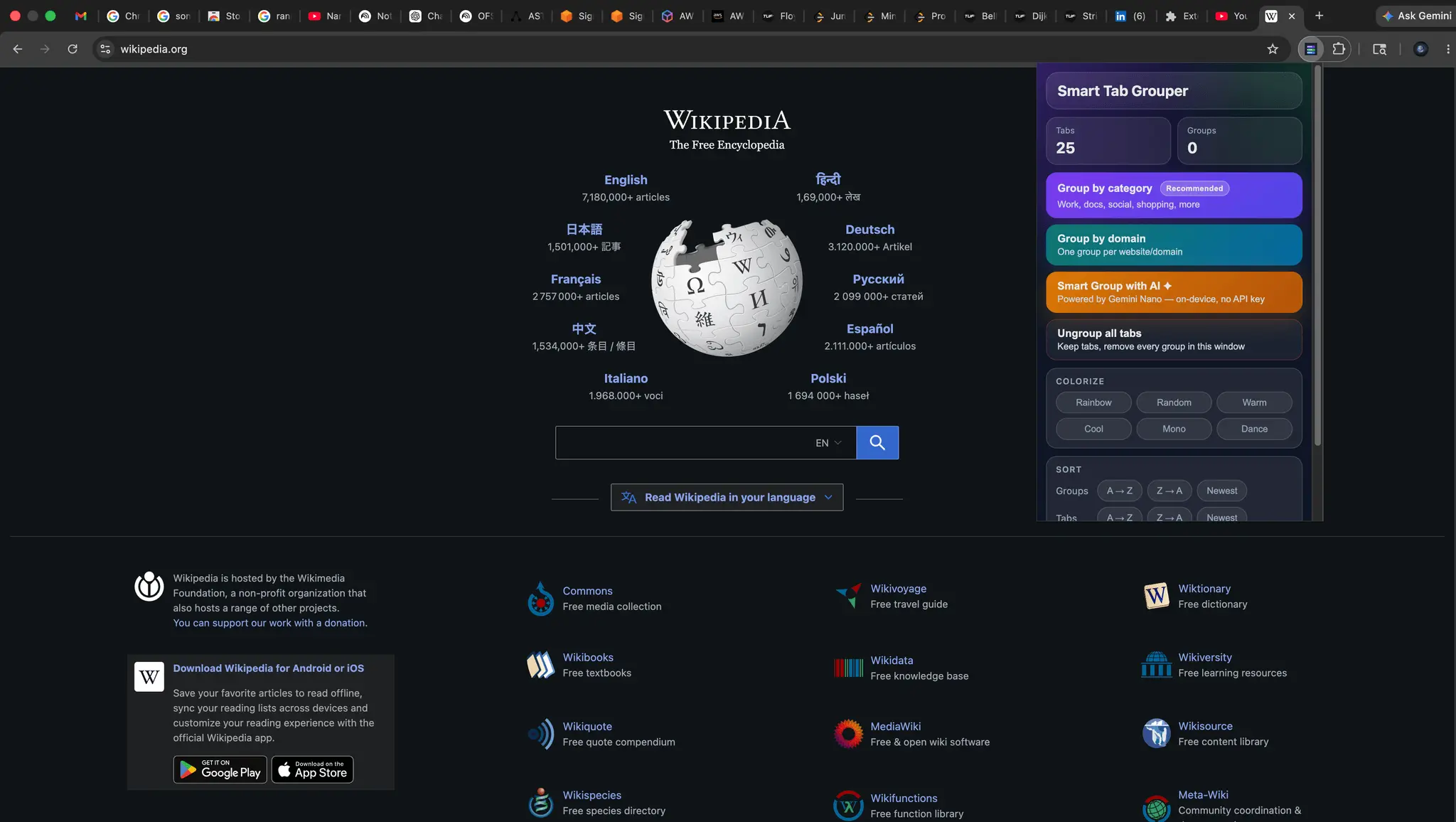Image resolution: width=1456 pixels, height=822 pixels.
Task: Open a new tab with the plus button
Action: 1319,16
